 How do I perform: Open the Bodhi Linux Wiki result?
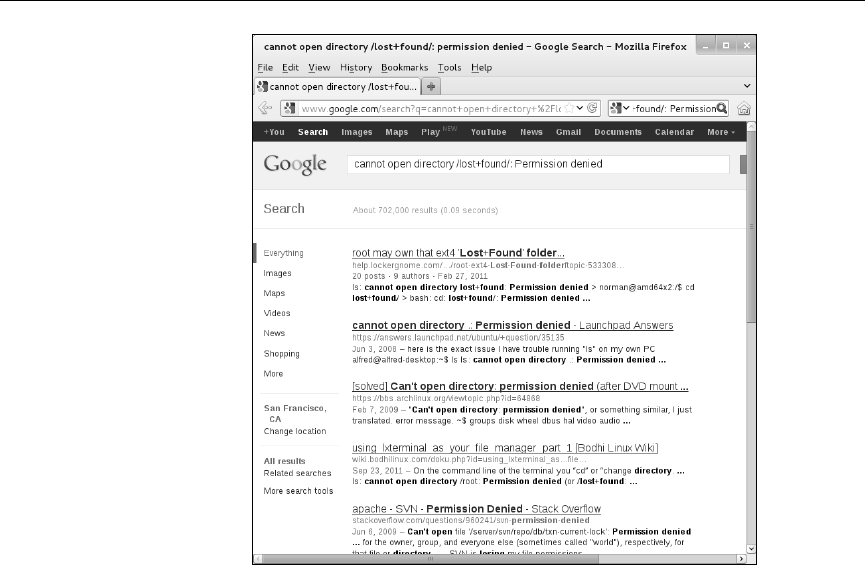pos(505,447)
